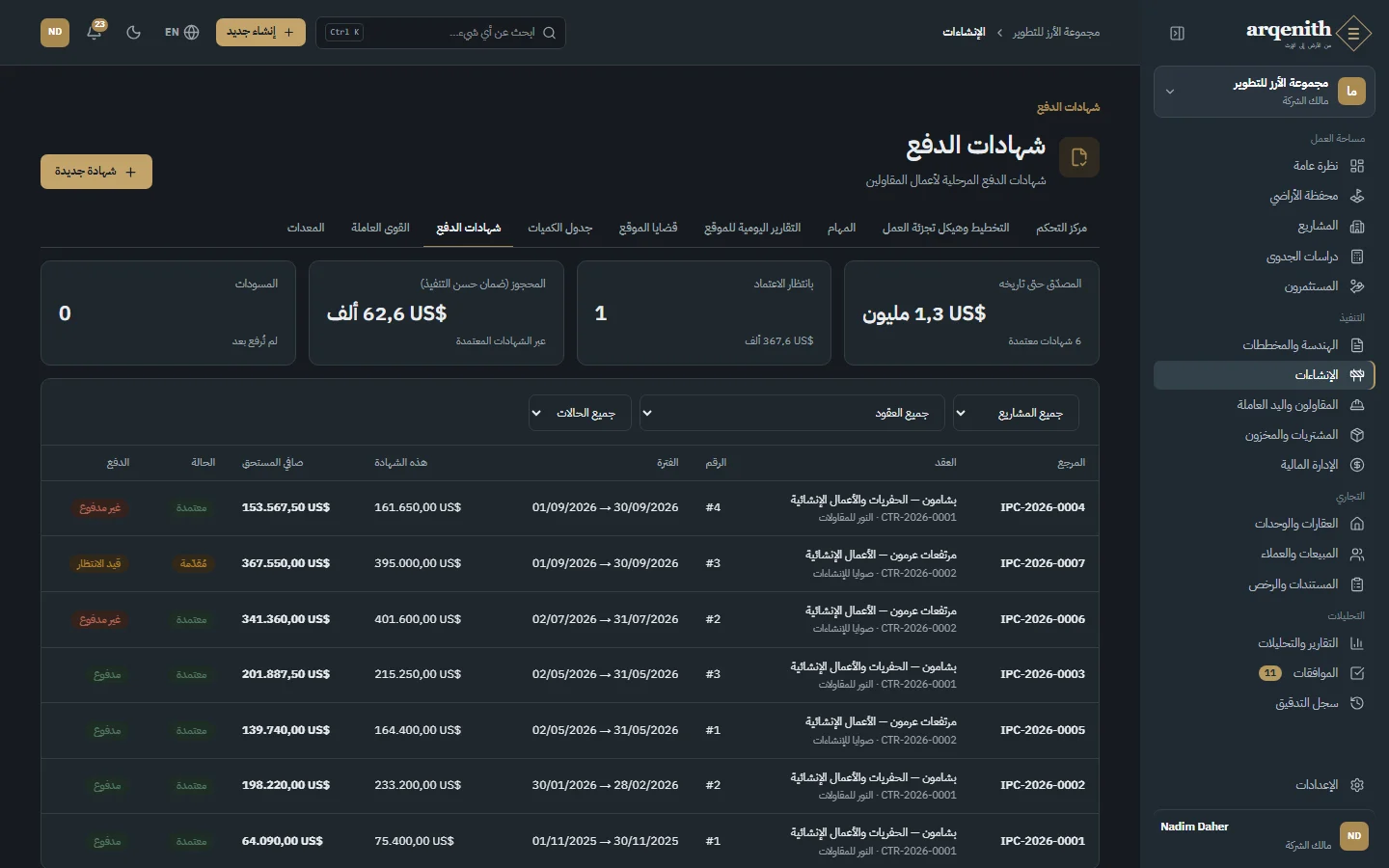Expand مجموعة الأرز للتطوير company switcher
Viewport: 1389px width, 868px height.
[x=1264, y=92]
